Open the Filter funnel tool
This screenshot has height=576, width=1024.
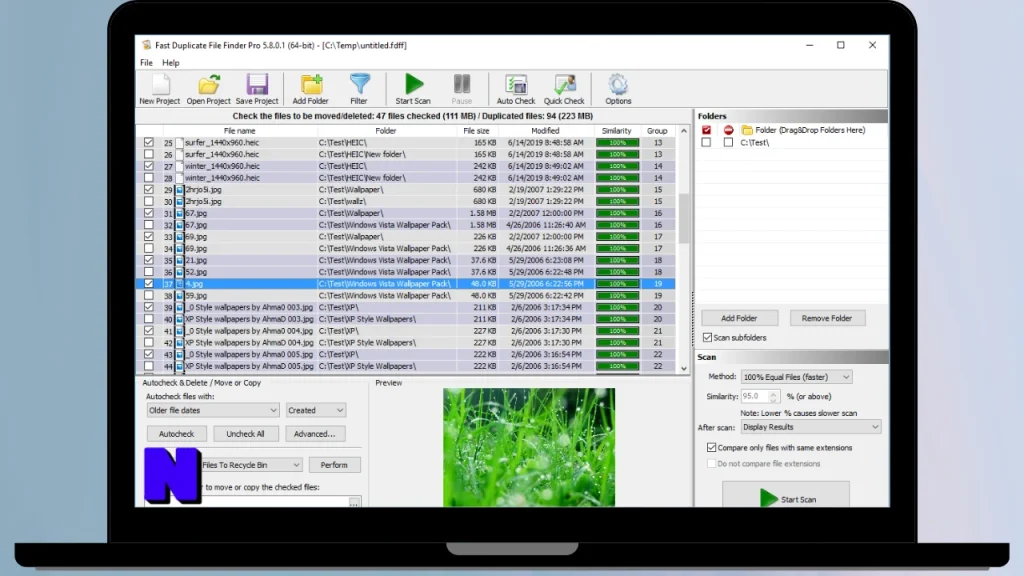(359, 85)
